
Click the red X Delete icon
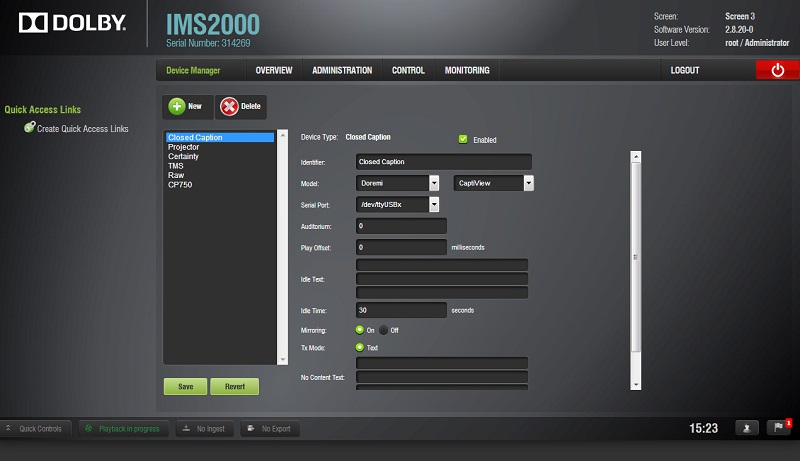click(x=229, y=107)
